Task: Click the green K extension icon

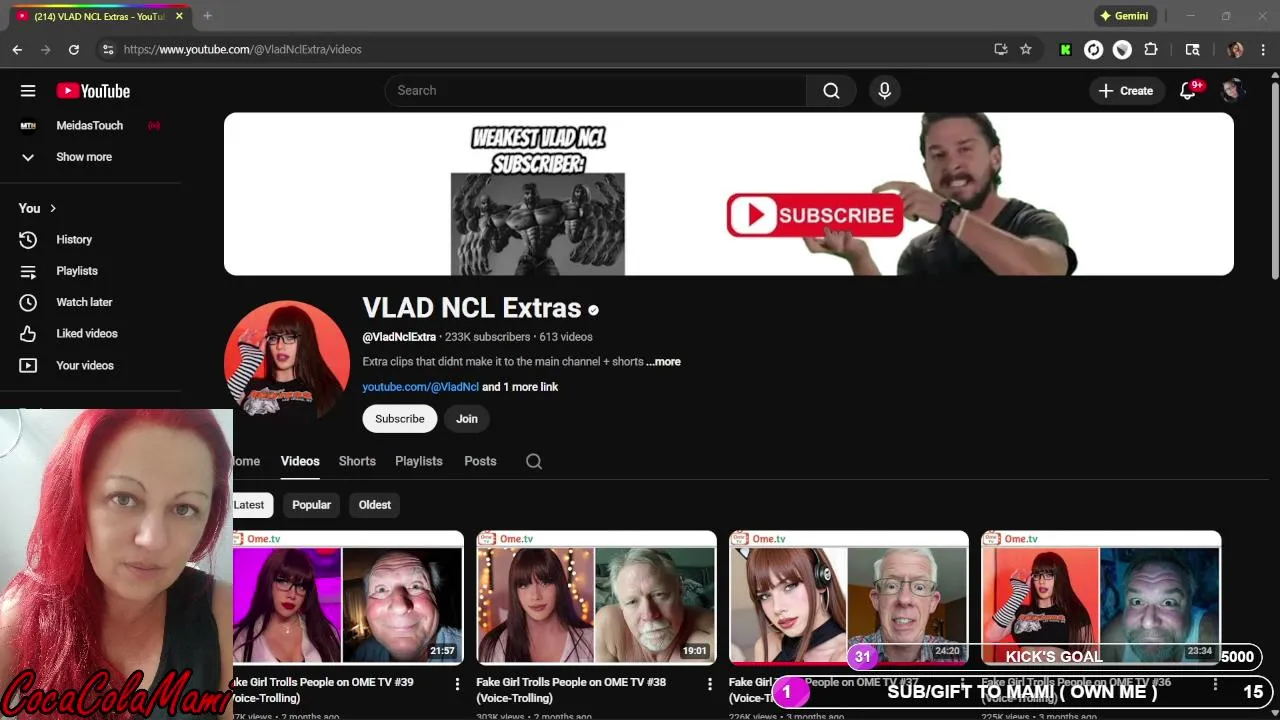Action: 1066,49
